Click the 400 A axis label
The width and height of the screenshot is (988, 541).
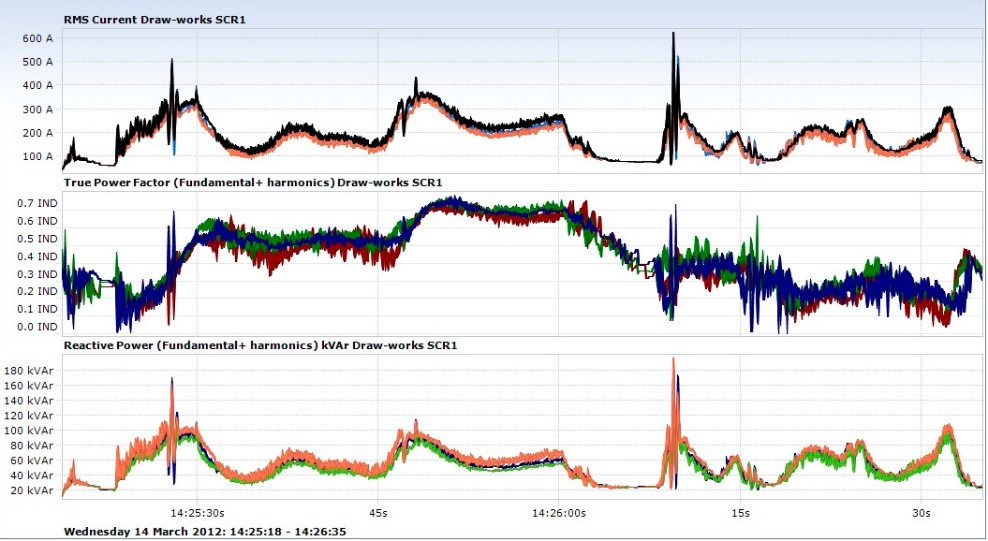[x=38, y=85]
